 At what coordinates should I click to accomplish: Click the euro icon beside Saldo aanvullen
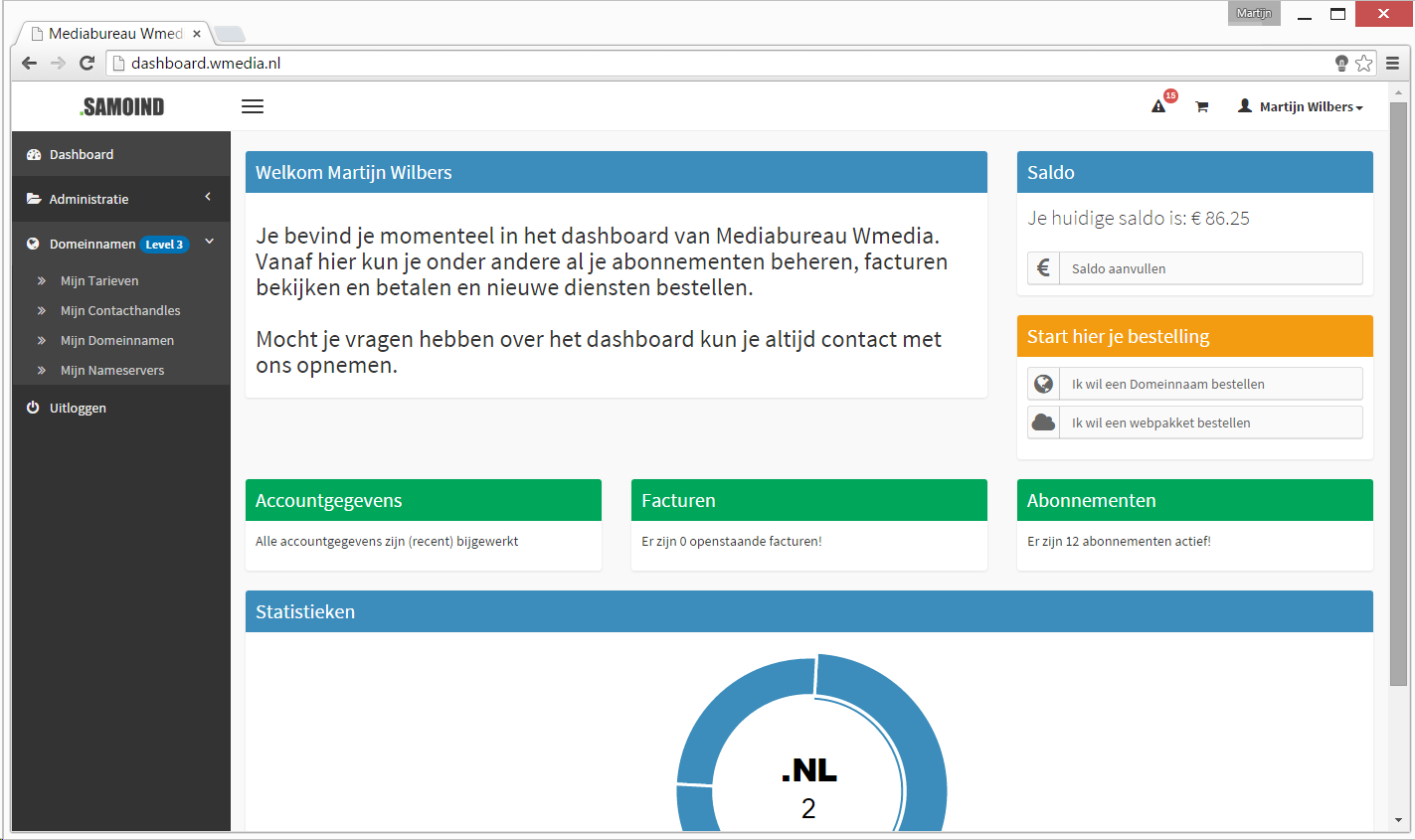pyautogui.click(x=1043, y=268)
